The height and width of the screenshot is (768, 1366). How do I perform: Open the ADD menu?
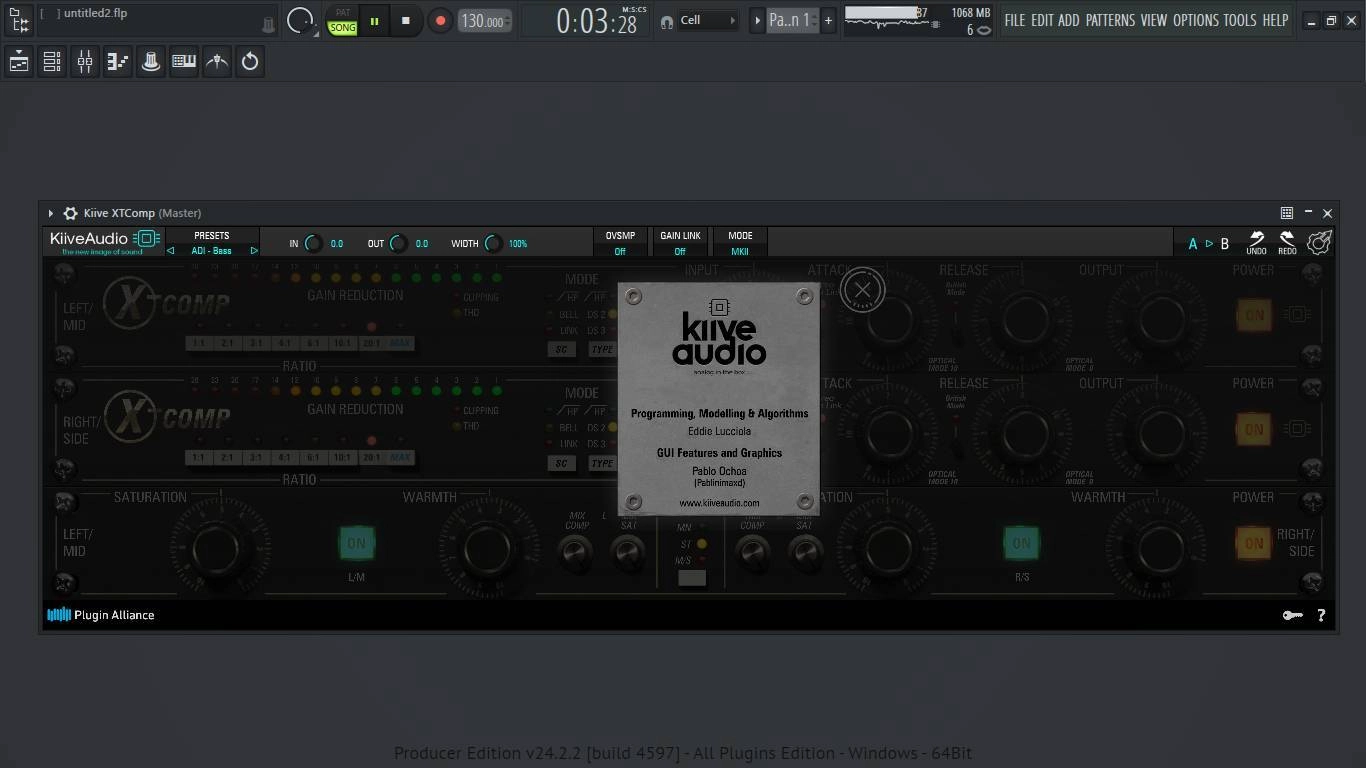coord(1069,20)
